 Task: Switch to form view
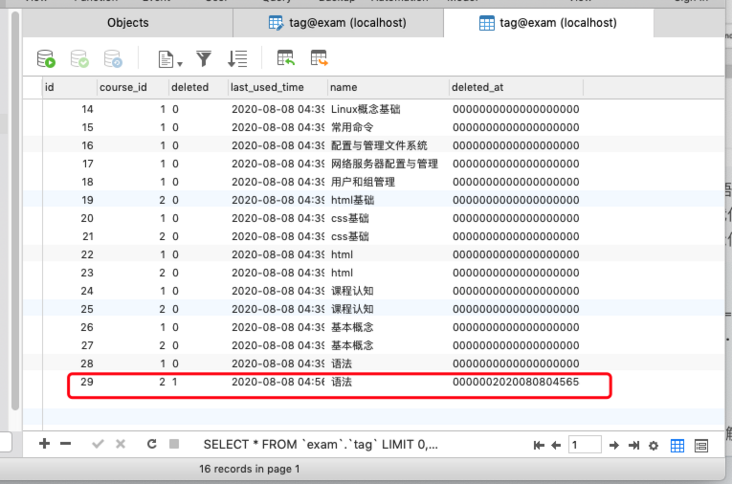[701, 446]
